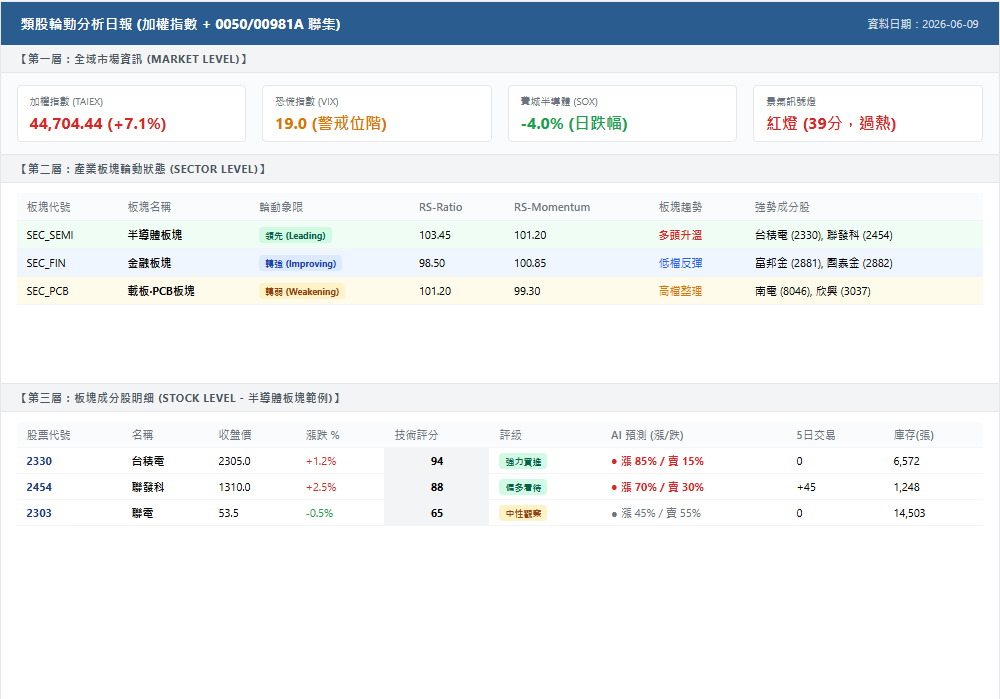Click the gray dot beside 漲 45% prediction

tap(614, 514)
